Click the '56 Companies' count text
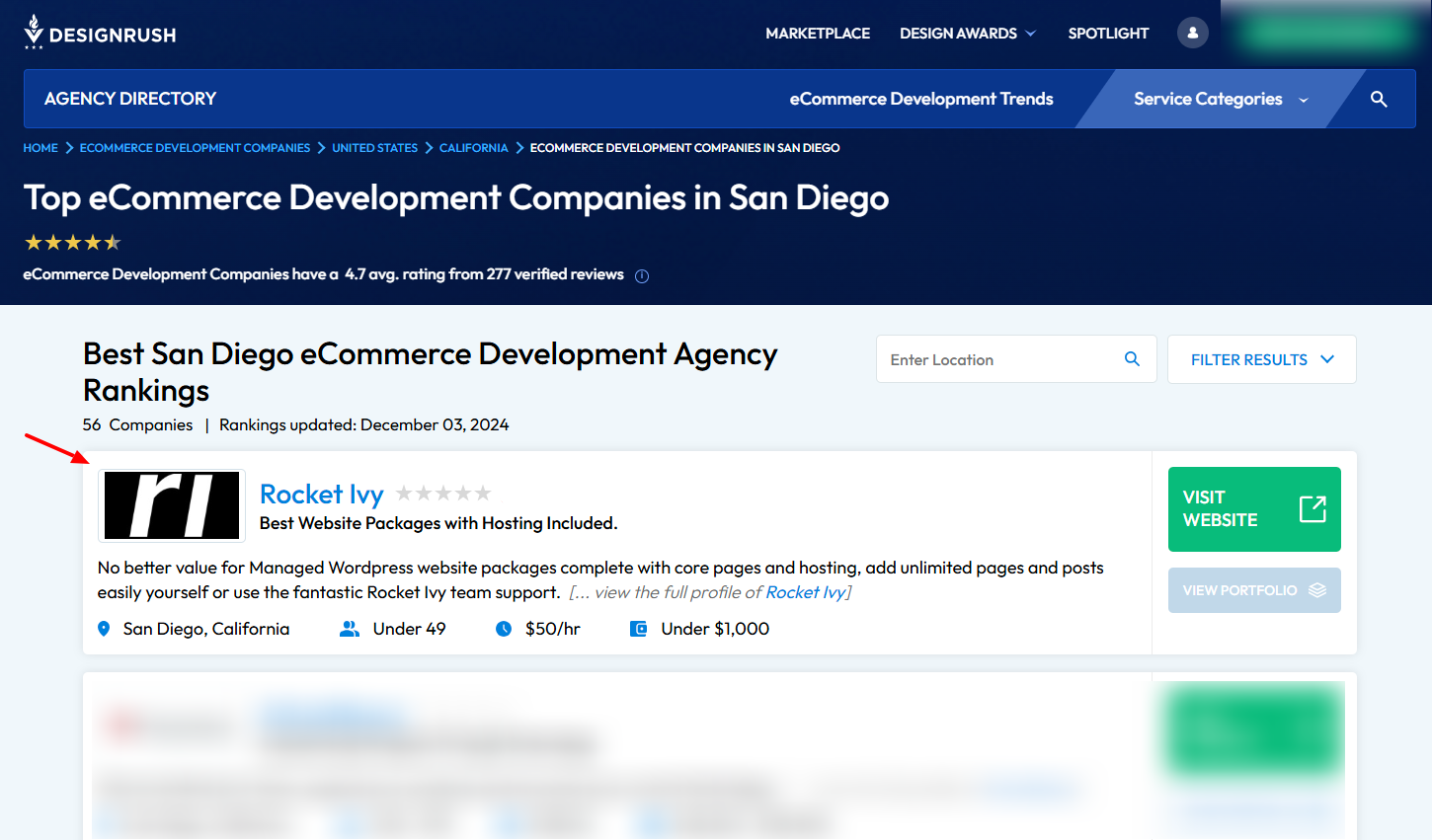The height and width of the screenshot is (840, 1432). [x=138, y=424]
